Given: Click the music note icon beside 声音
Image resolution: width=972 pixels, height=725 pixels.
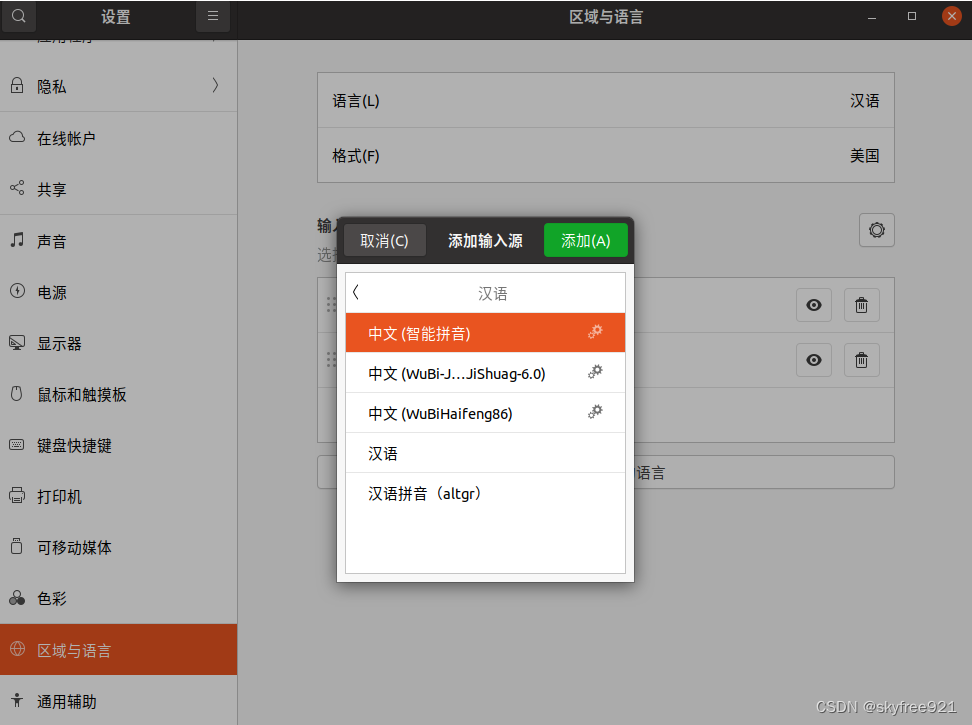Looking at the screenshot, I should pyautogui.click(x=17, y=239).
